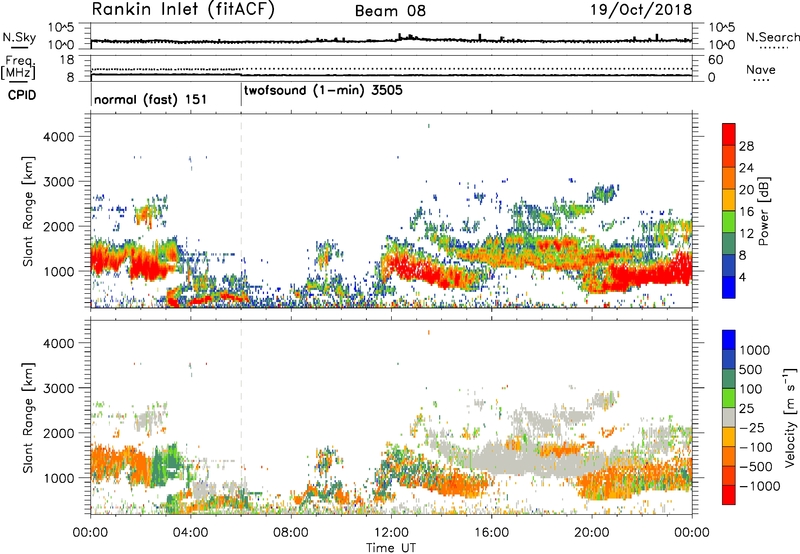Click the '18' frequency axis tick

click(67, 60)
